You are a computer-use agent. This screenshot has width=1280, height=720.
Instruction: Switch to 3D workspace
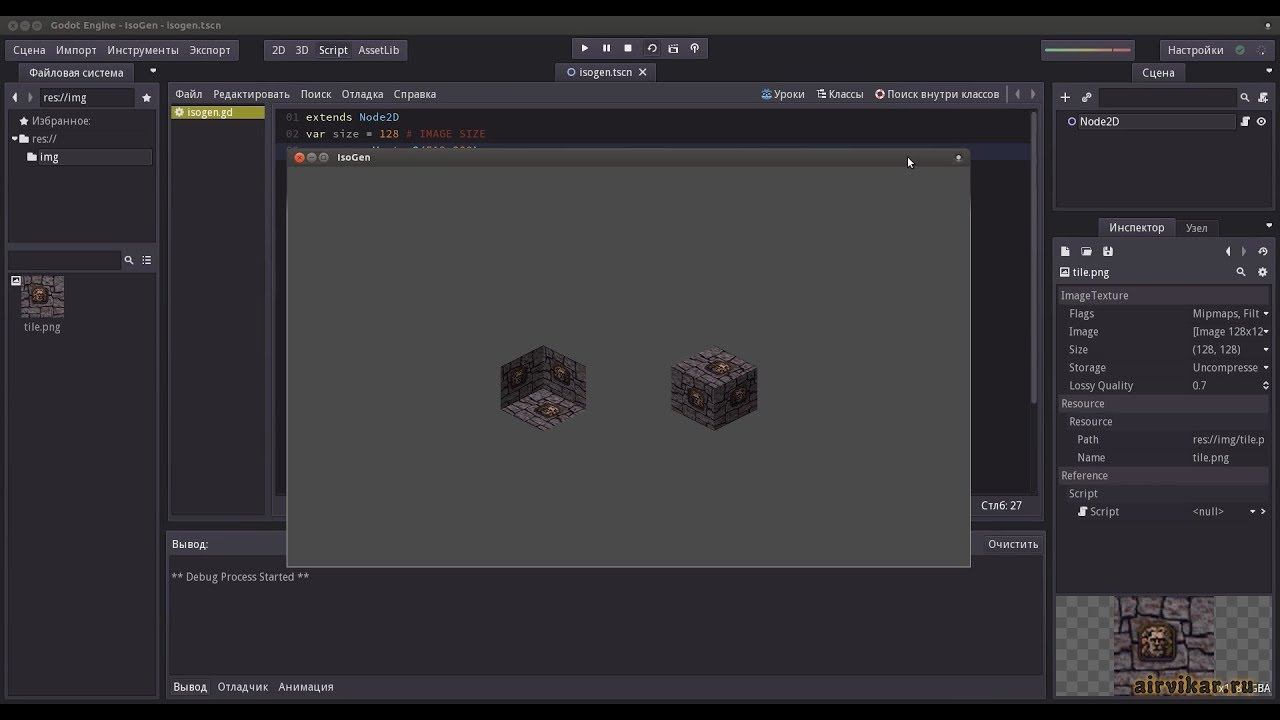click(x=302, y=50)
